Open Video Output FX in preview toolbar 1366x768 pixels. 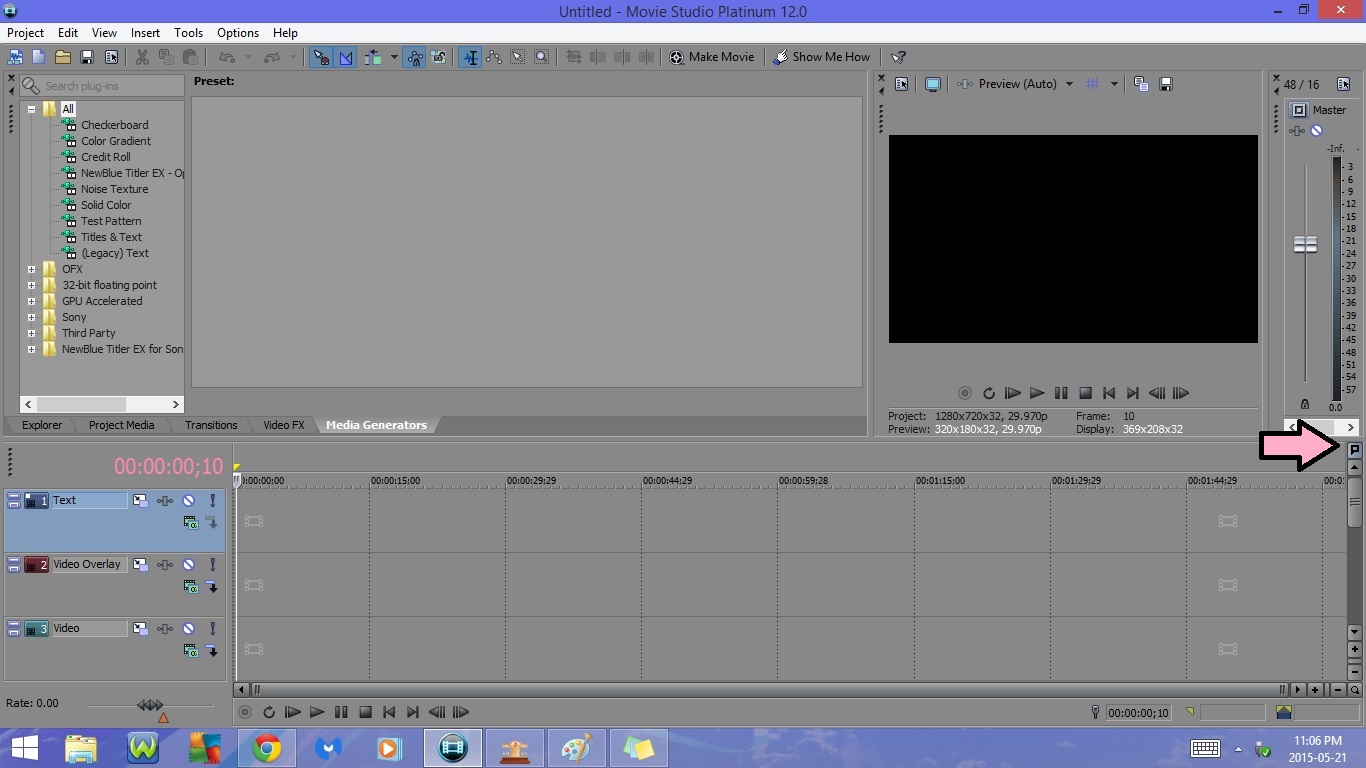pyautogui.click(x=964, y=84)
